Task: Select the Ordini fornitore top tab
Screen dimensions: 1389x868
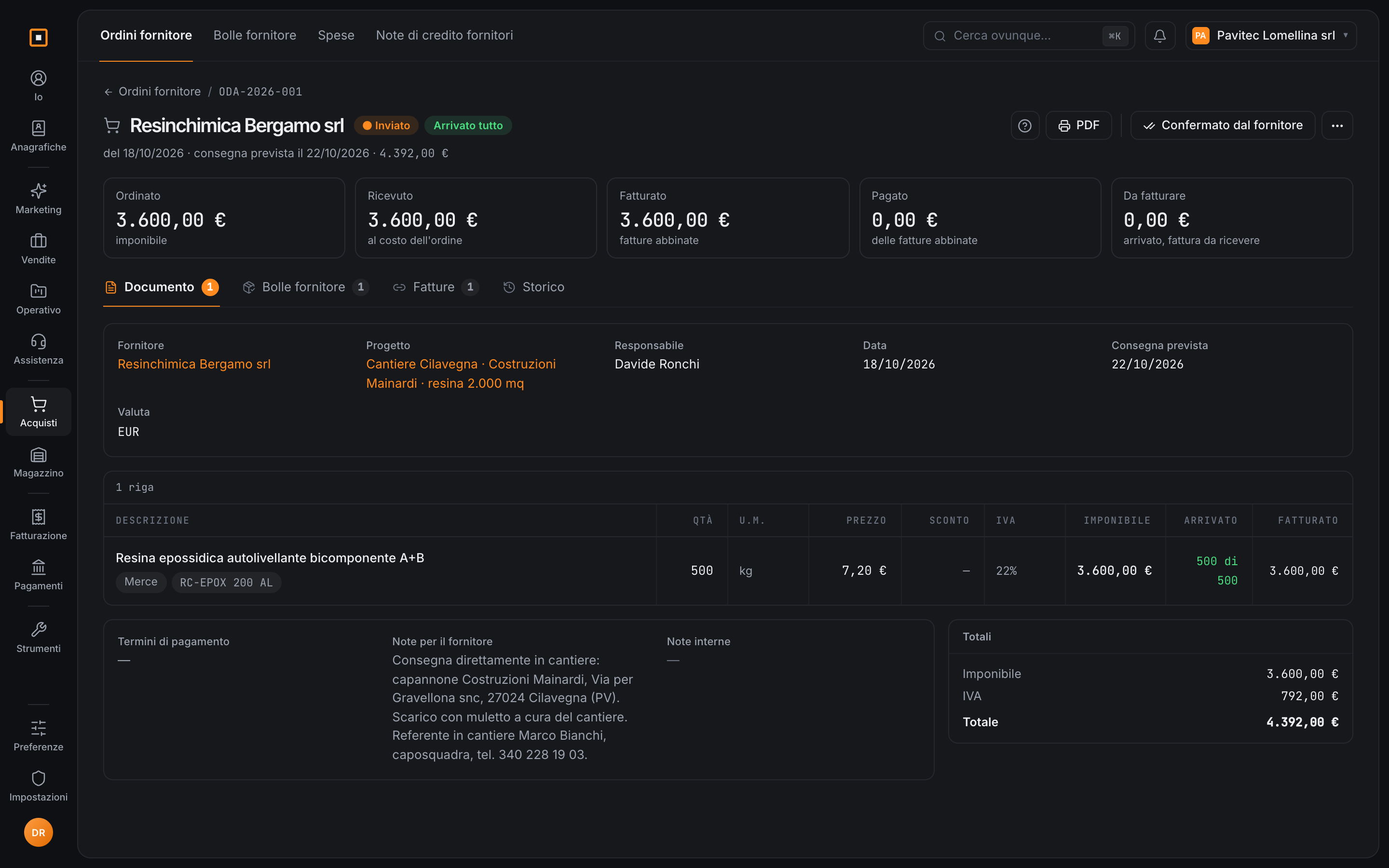Action: (146, 36)
